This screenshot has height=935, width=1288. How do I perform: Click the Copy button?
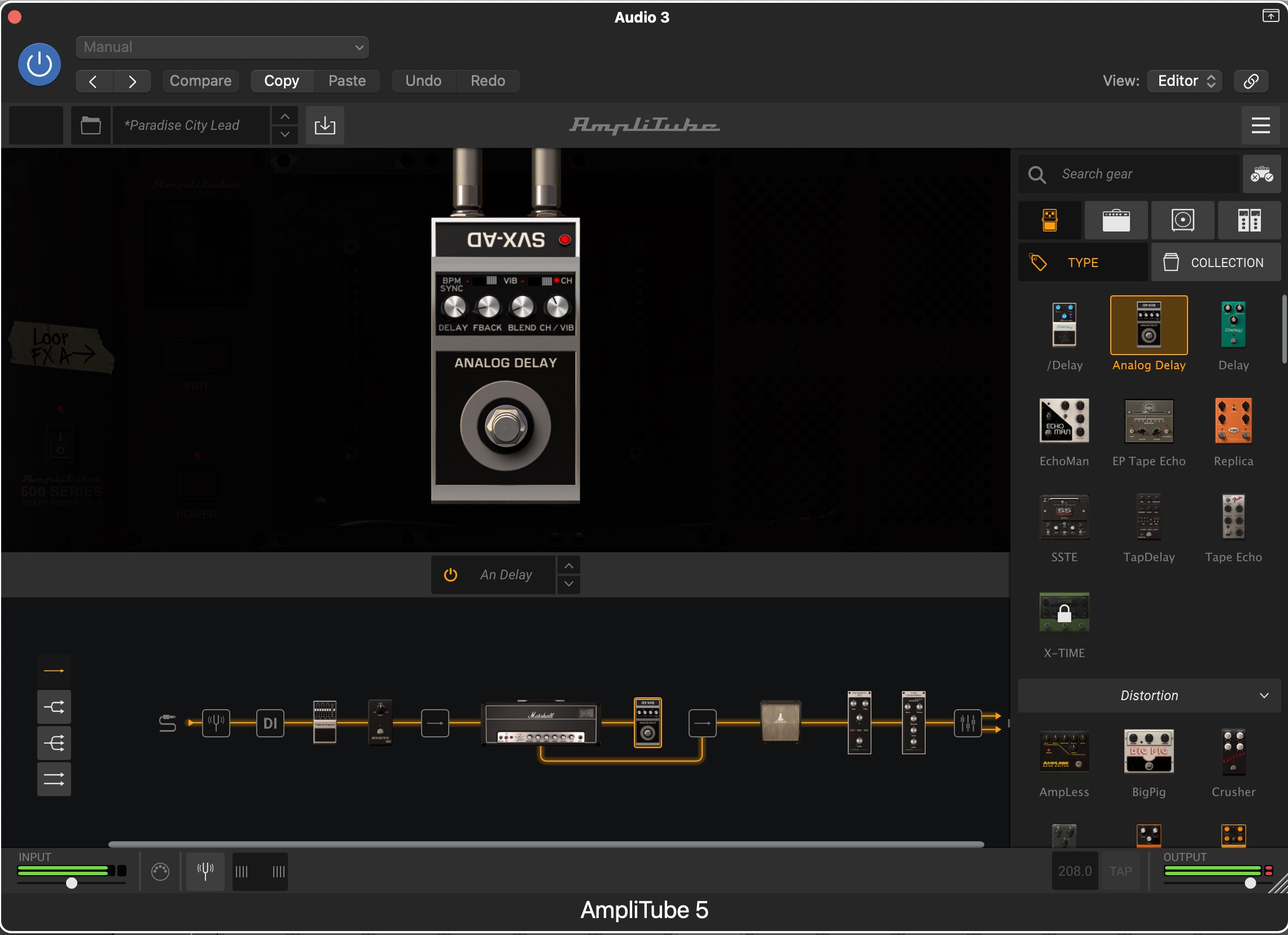[x=282, y=81]
